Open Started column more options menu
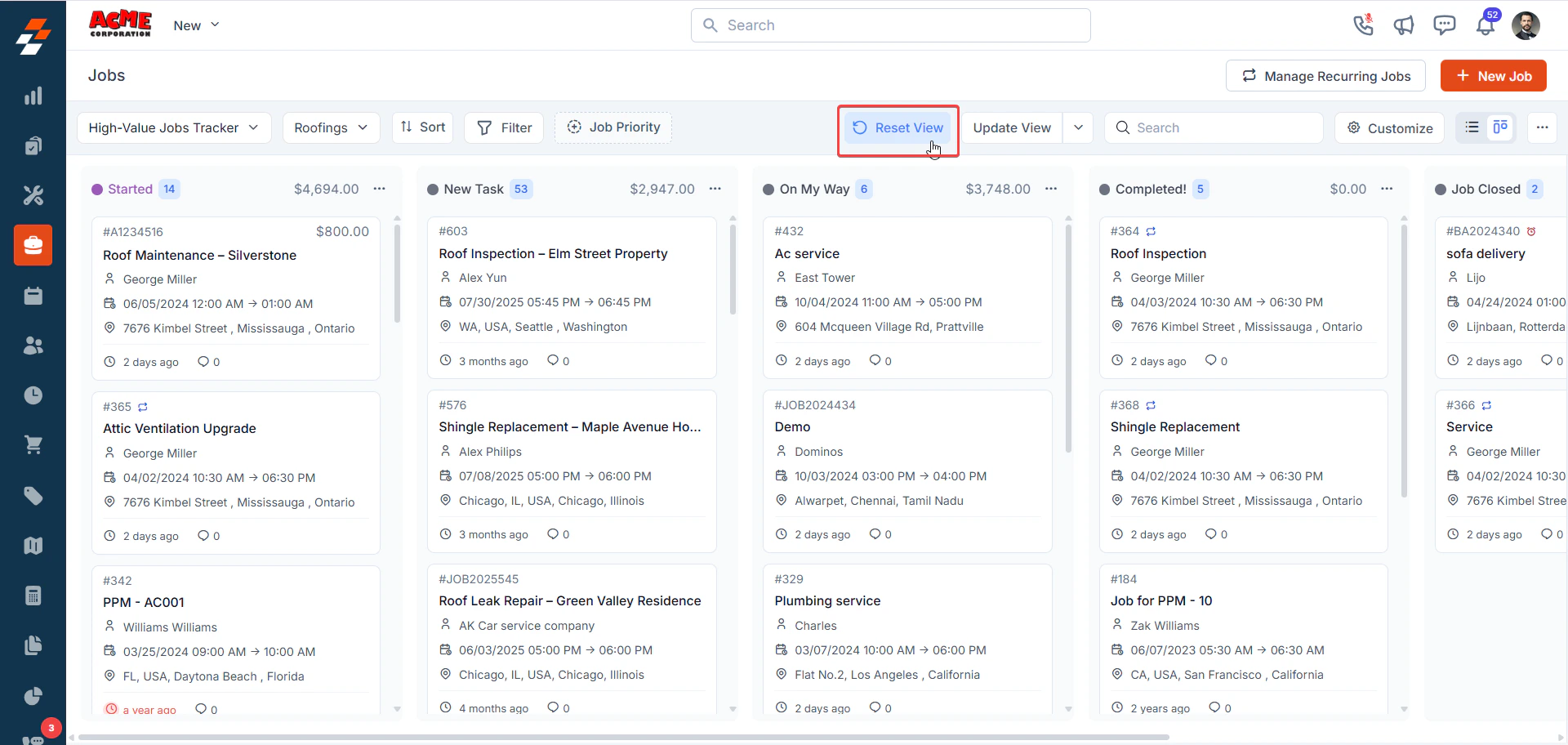1568x745 pixels. [380, 189]
